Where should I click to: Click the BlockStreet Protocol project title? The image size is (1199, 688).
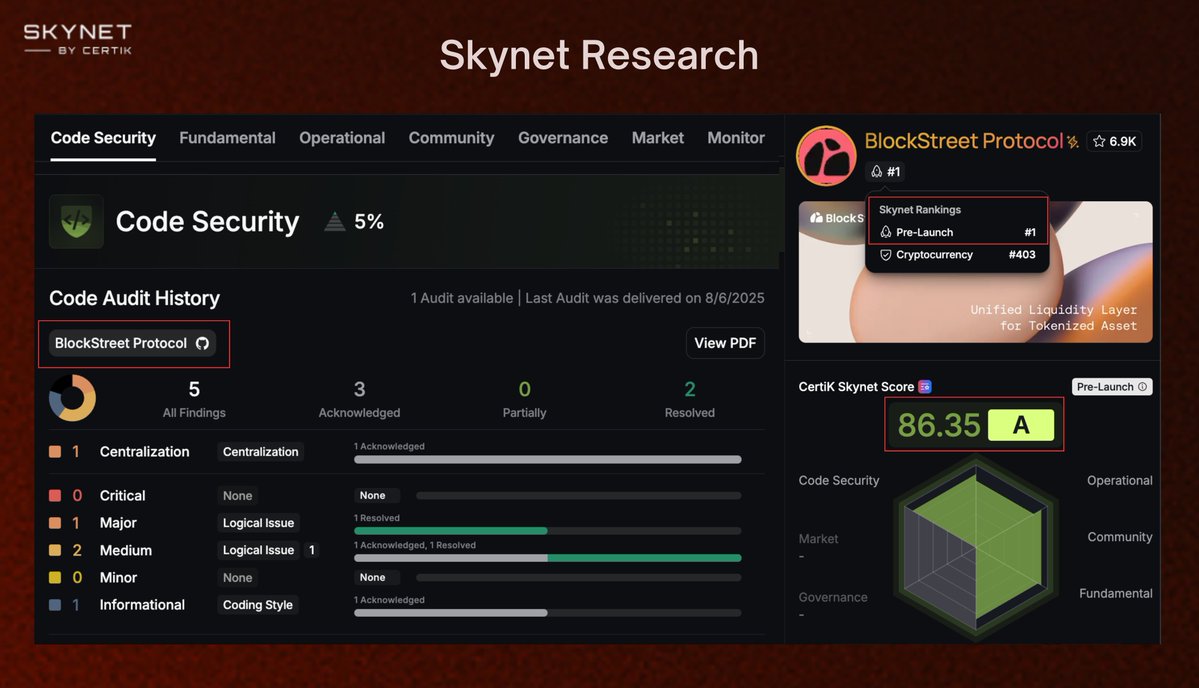963,141
